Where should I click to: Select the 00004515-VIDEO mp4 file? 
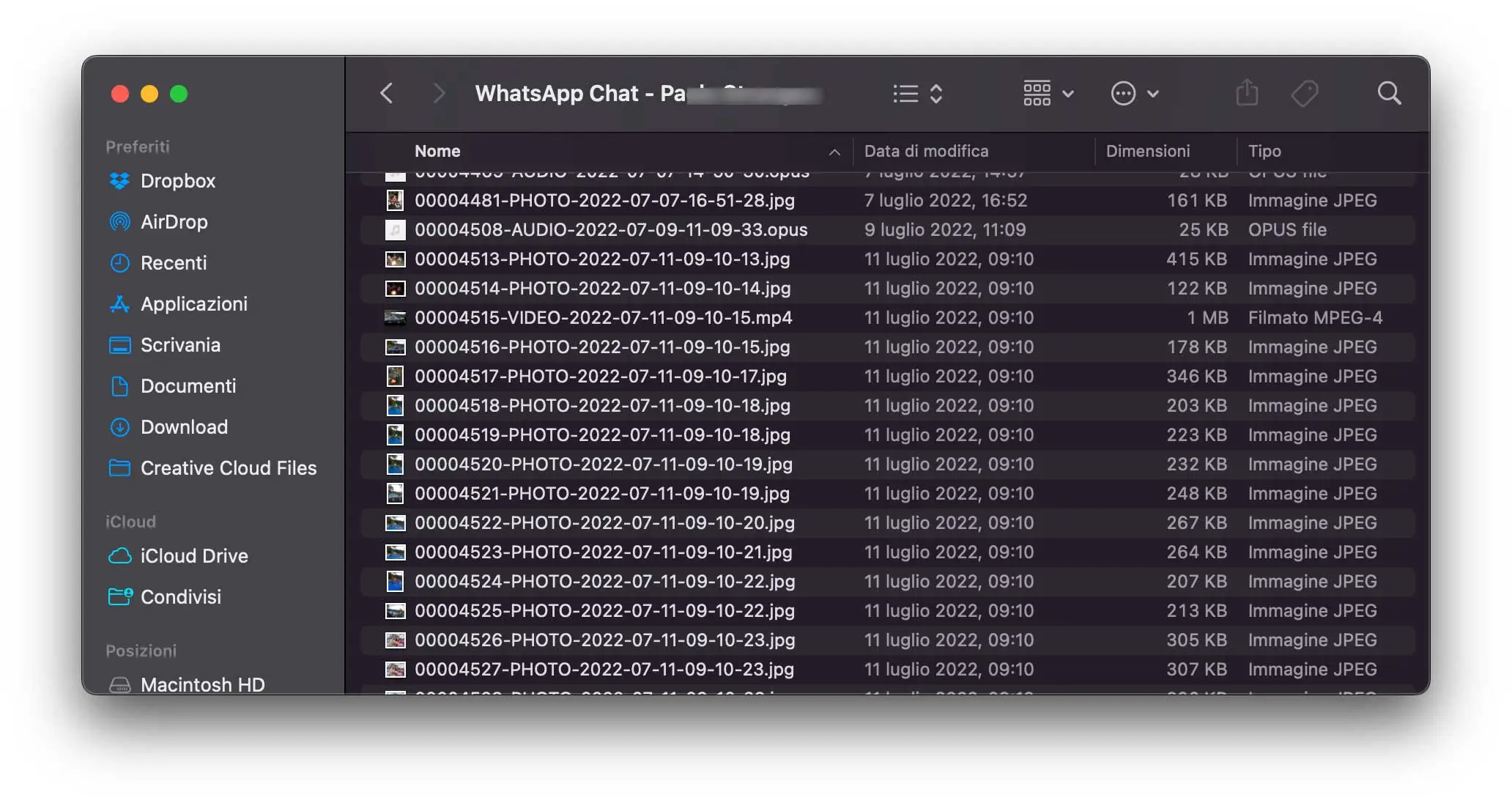pos(603,318)
